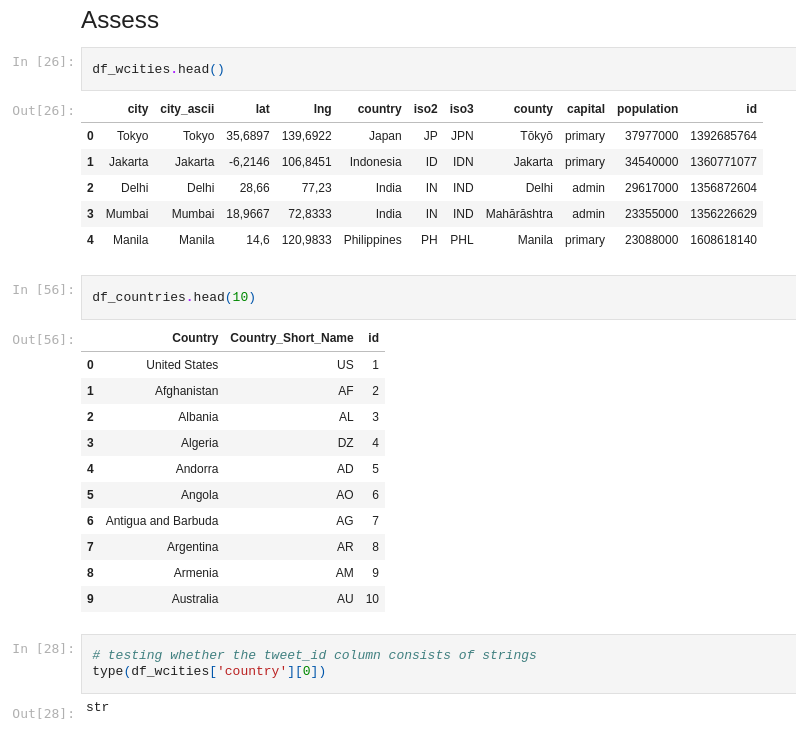The image size is (796, 732).
Task: Select the Tokyo row in cities table
Action: pyautogui.click(x=422, y=136)
